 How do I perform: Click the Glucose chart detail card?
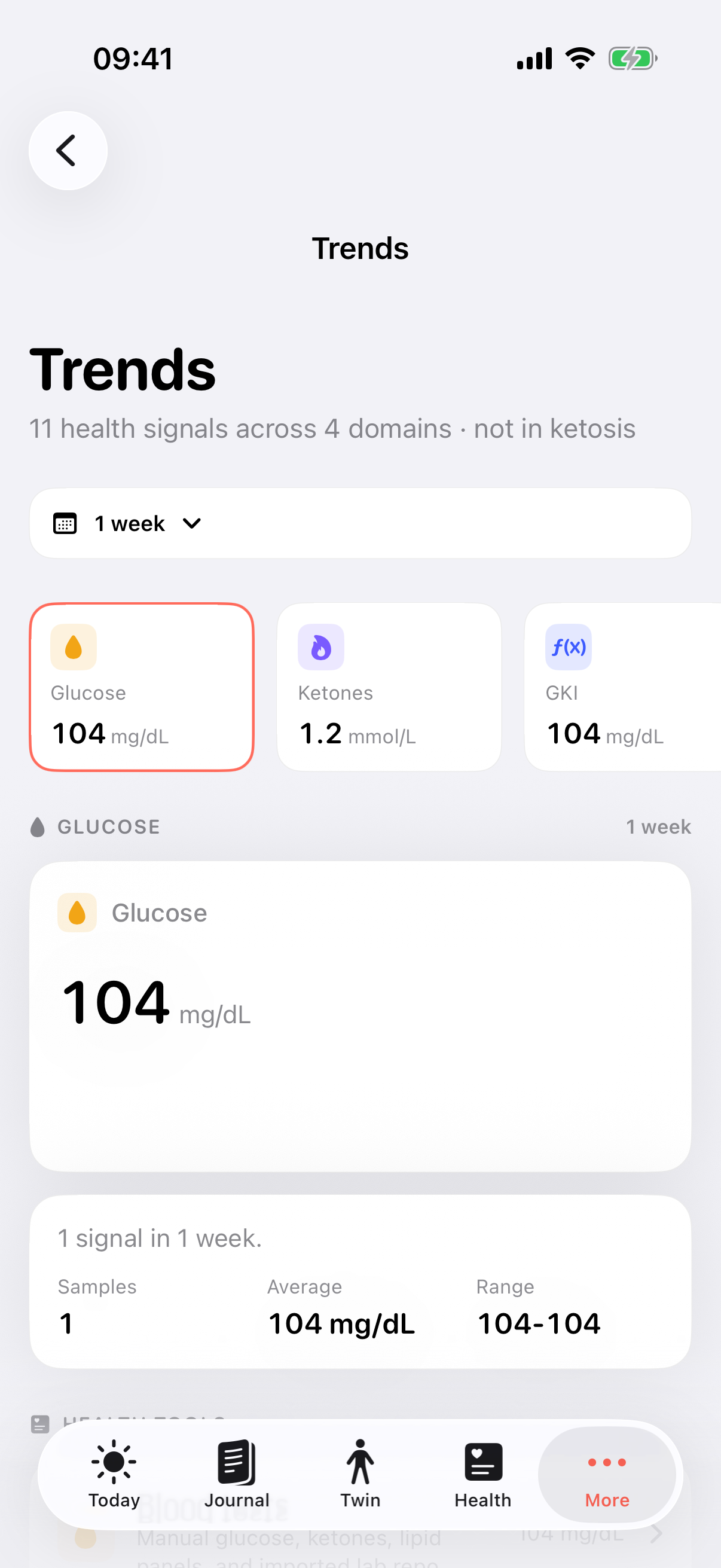point(360,1016)
